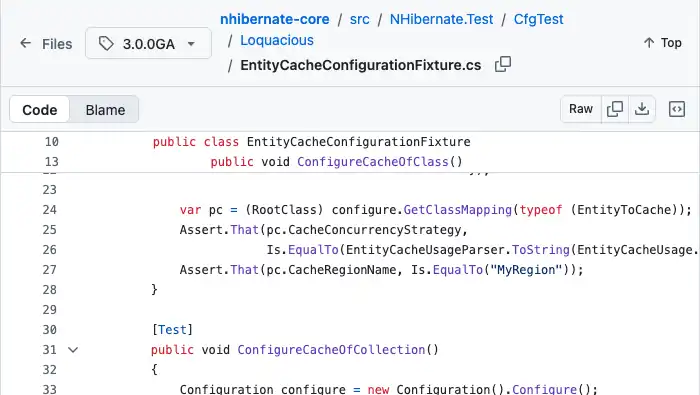Select line number 27
This screenshot has width=700, height=395.
coord(50,270)
